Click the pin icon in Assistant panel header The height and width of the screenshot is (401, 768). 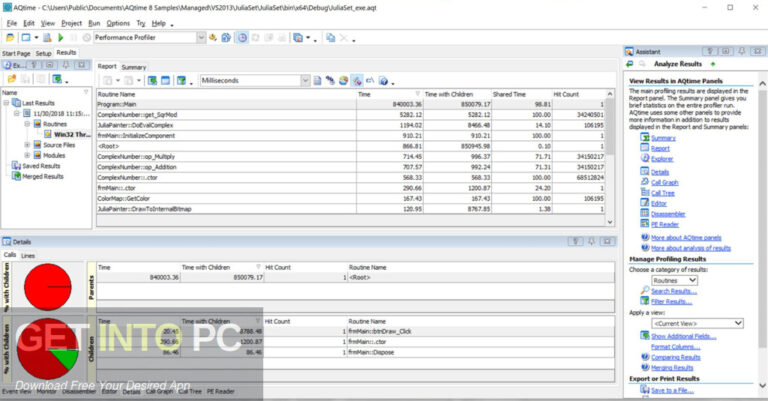(x=742, y=51)
